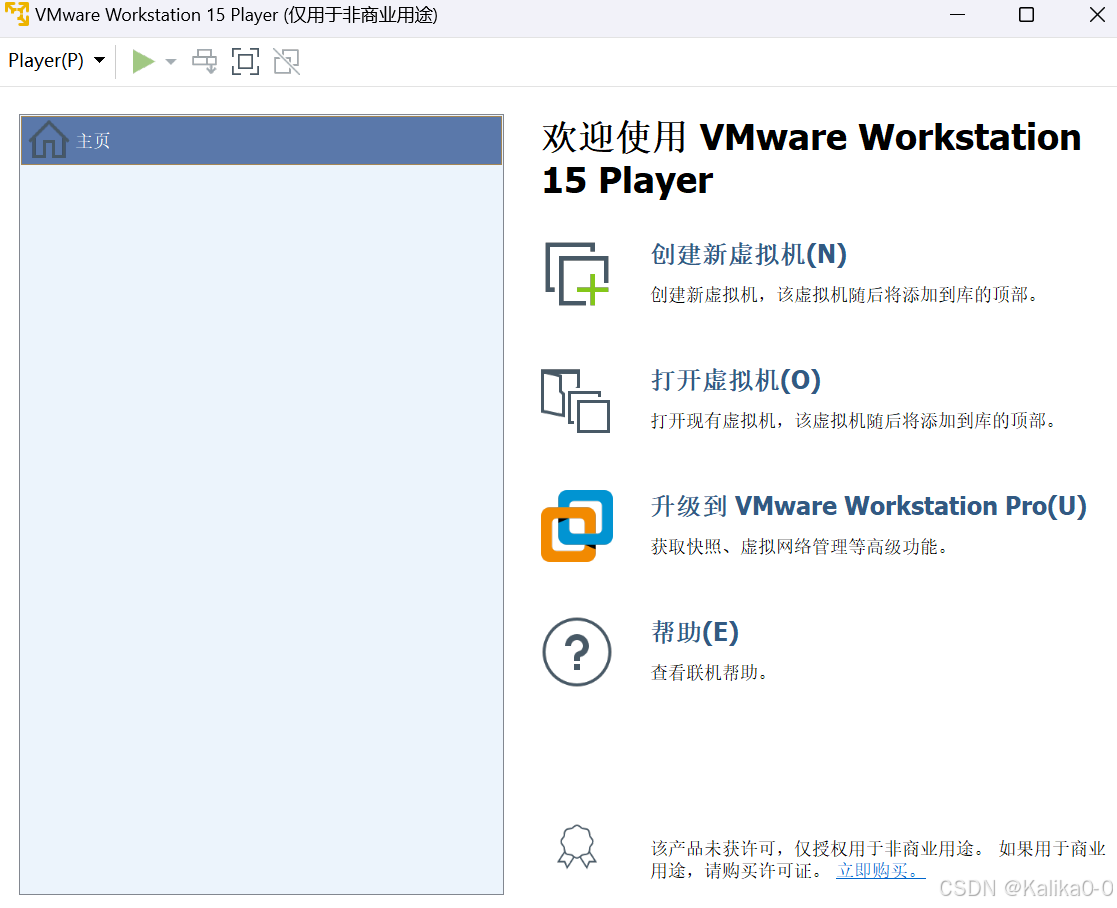Select the 主页 home item in library
Image resolution: width=1117 pixels, height=908 pixels.
(x=261, y=140)
